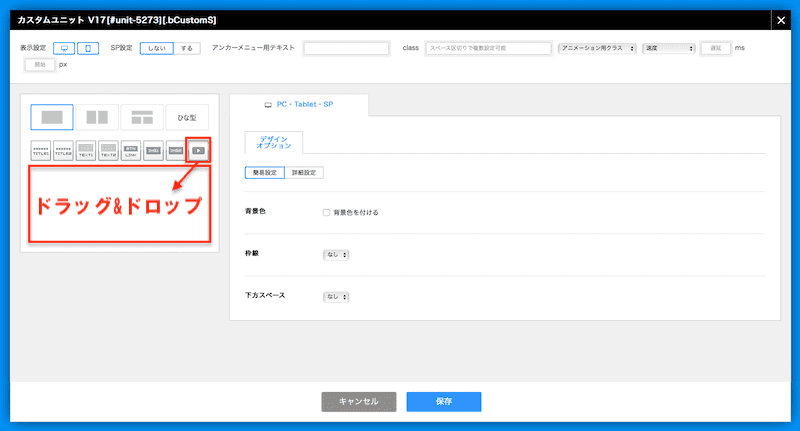Open the アニメーション用クラス dropdown
Screen dimensions: 800x431
tap(597, 48)
